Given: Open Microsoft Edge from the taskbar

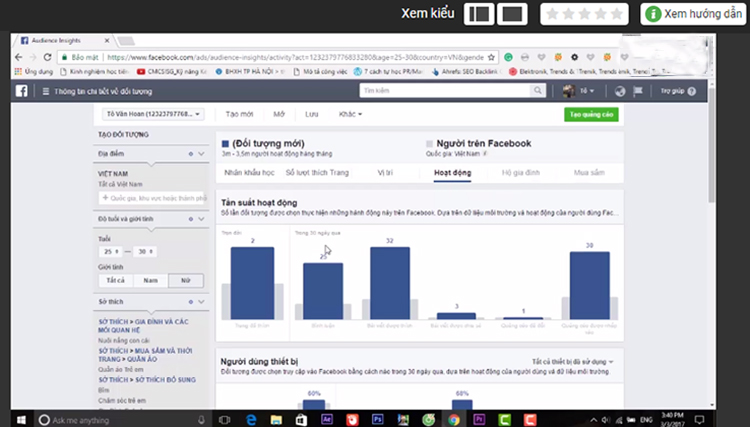Looking at the screenshot, I should coord(251,420).
